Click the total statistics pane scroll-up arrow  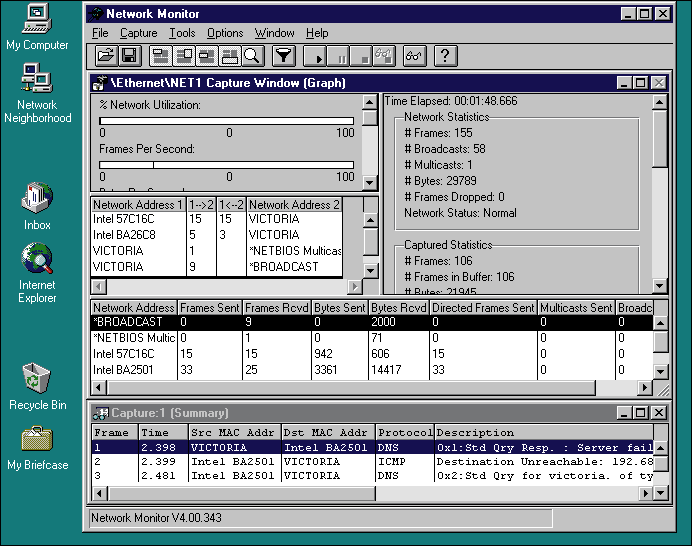[659, 102]
